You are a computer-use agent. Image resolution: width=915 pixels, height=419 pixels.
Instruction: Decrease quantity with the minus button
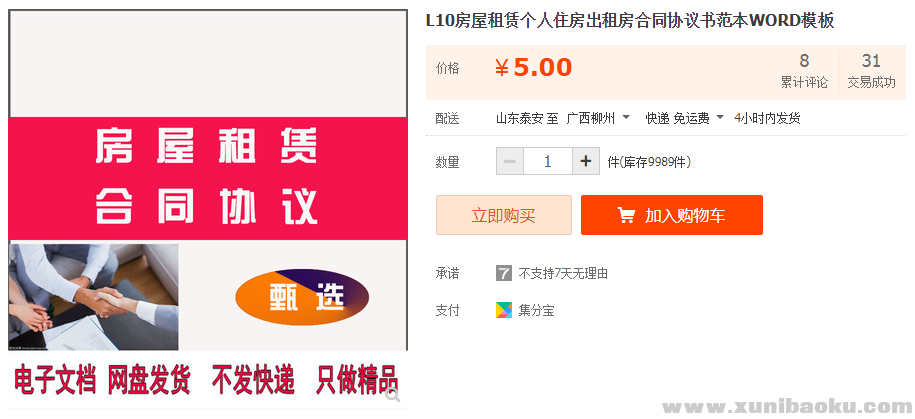point(510,161)
